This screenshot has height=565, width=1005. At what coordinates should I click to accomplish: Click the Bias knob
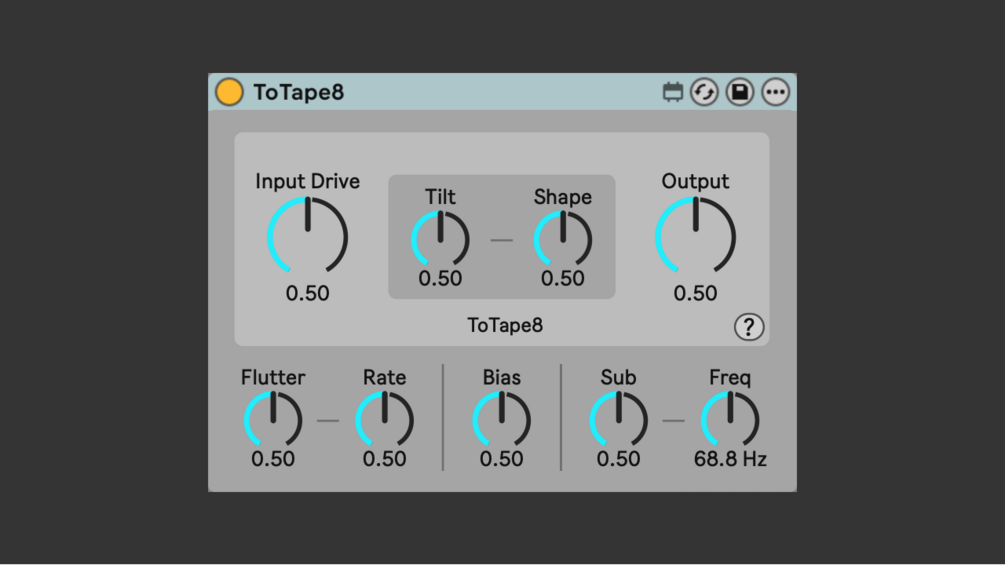tap(501, 420)
